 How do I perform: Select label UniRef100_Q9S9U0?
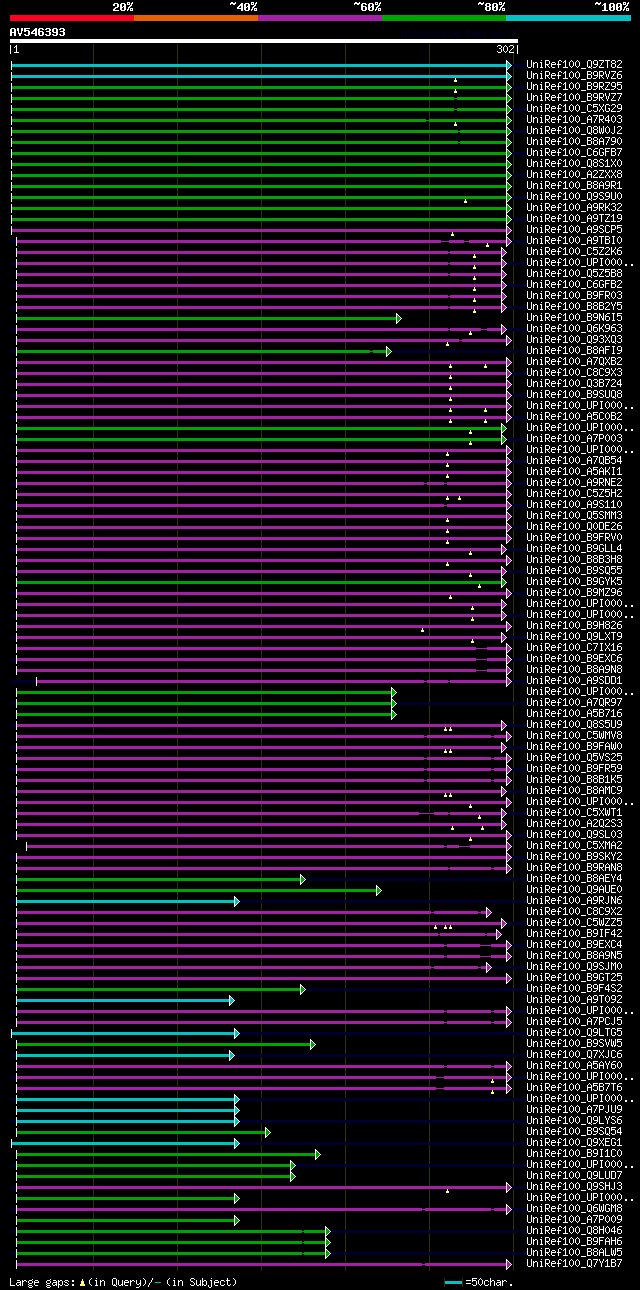click(x=574, y=196)
